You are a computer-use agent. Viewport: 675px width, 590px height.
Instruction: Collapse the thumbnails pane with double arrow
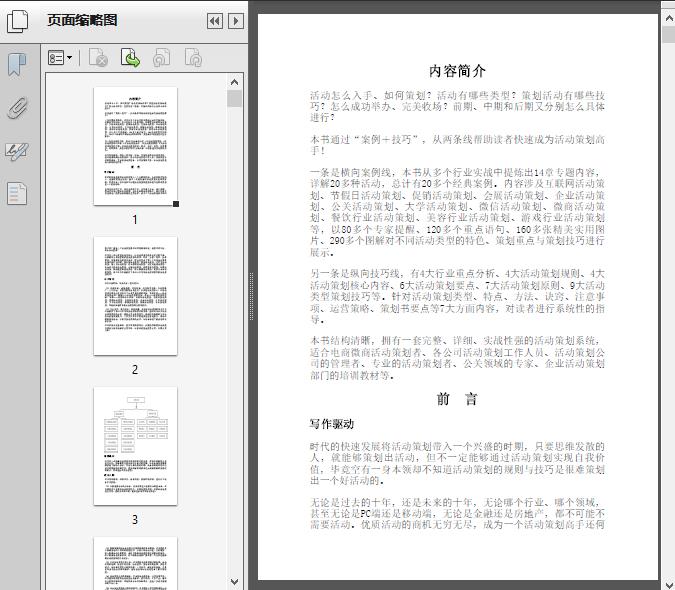click(x=214, y=21)
